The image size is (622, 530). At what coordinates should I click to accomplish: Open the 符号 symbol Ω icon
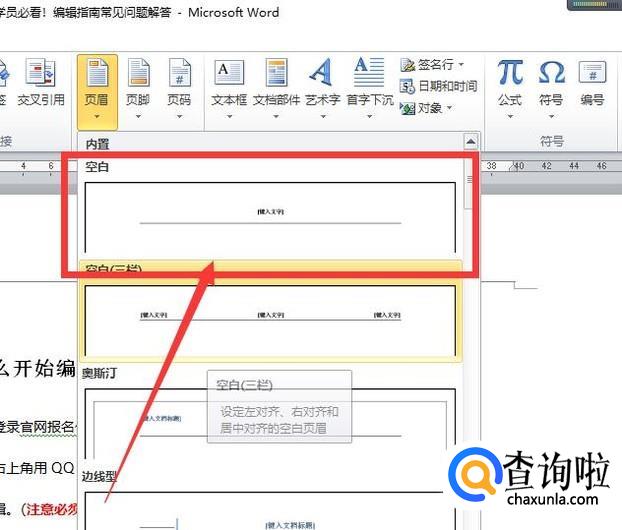[551, 73]
